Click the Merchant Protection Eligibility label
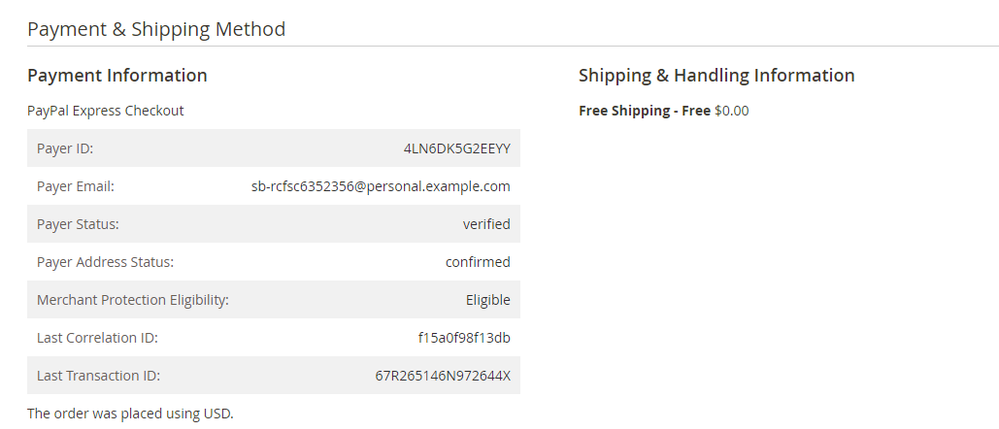Image resolution: width=999 pixels, height=429 pixels. (133, 300)
